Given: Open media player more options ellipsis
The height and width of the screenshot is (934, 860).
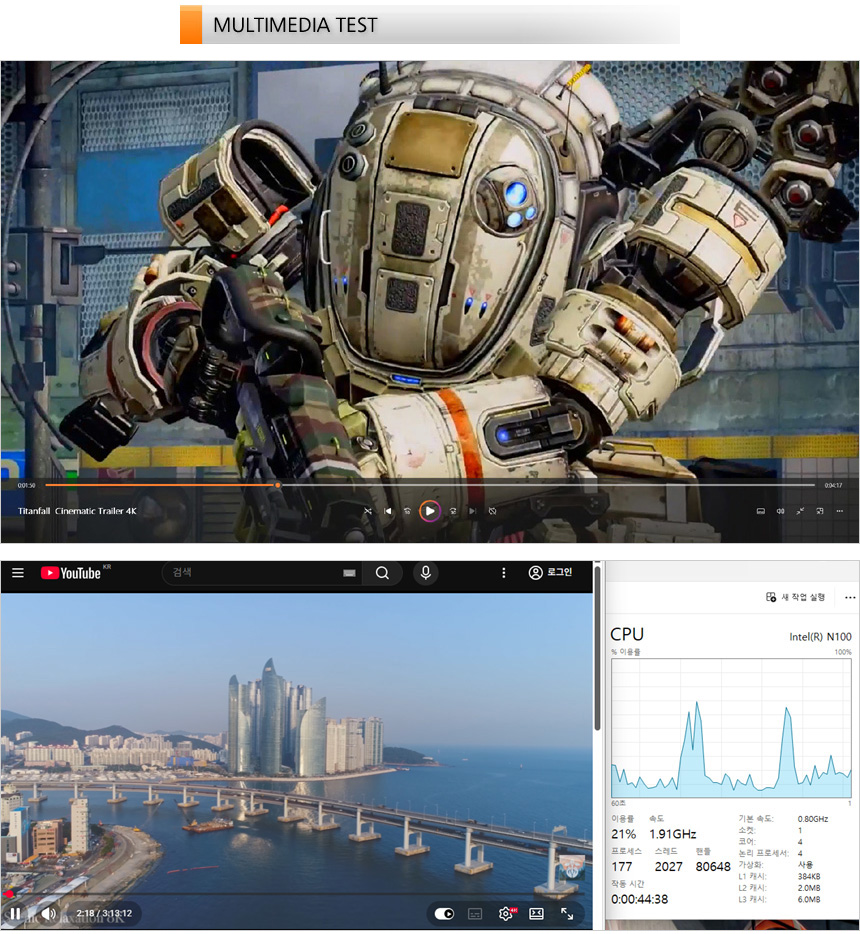Looking at the screenshot, I should tap(841, 511).
